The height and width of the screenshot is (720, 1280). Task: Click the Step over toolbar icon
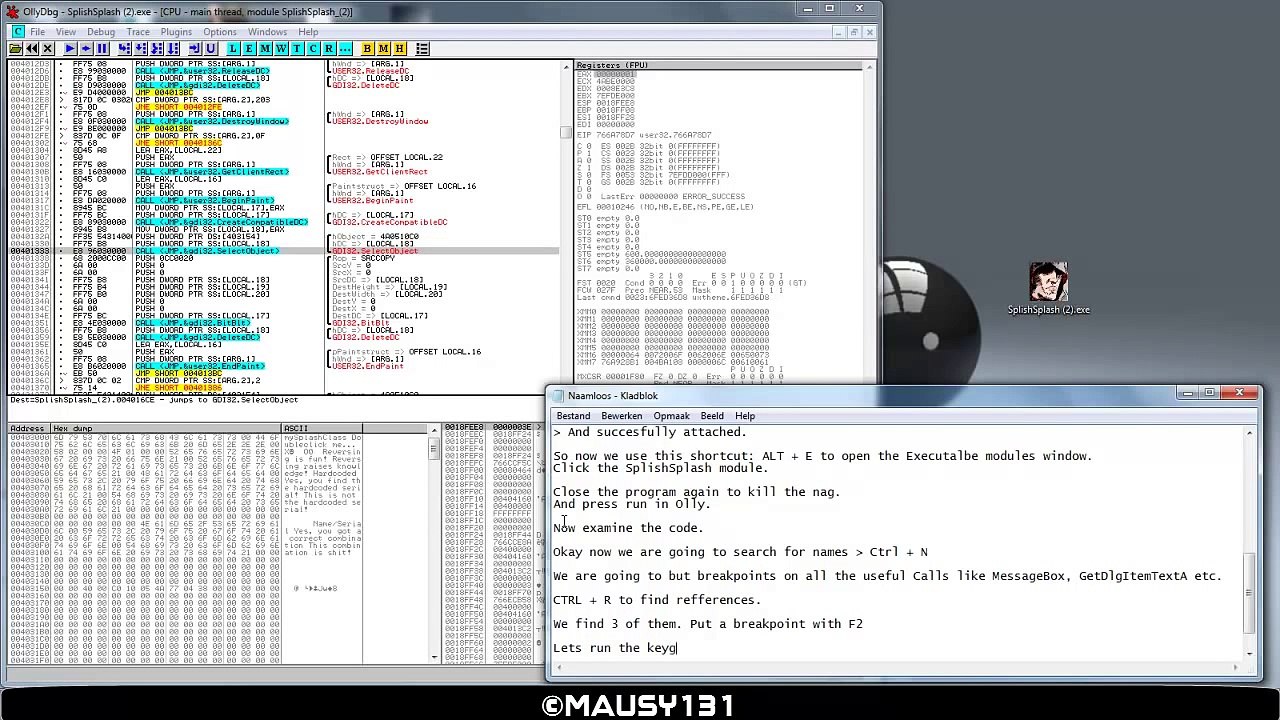[141, 49]
